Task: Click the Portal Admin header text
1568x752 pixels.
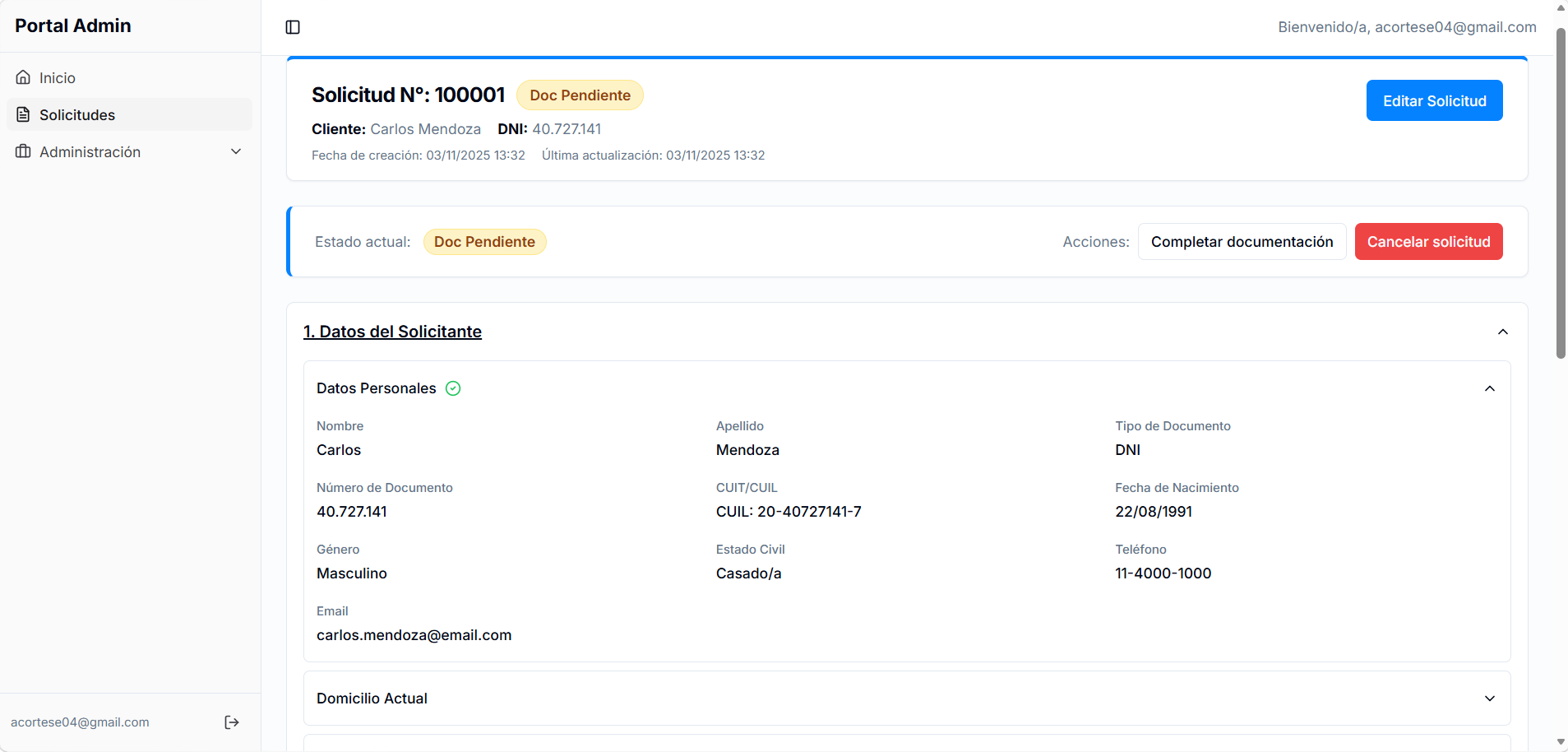Action: [72, 26]
